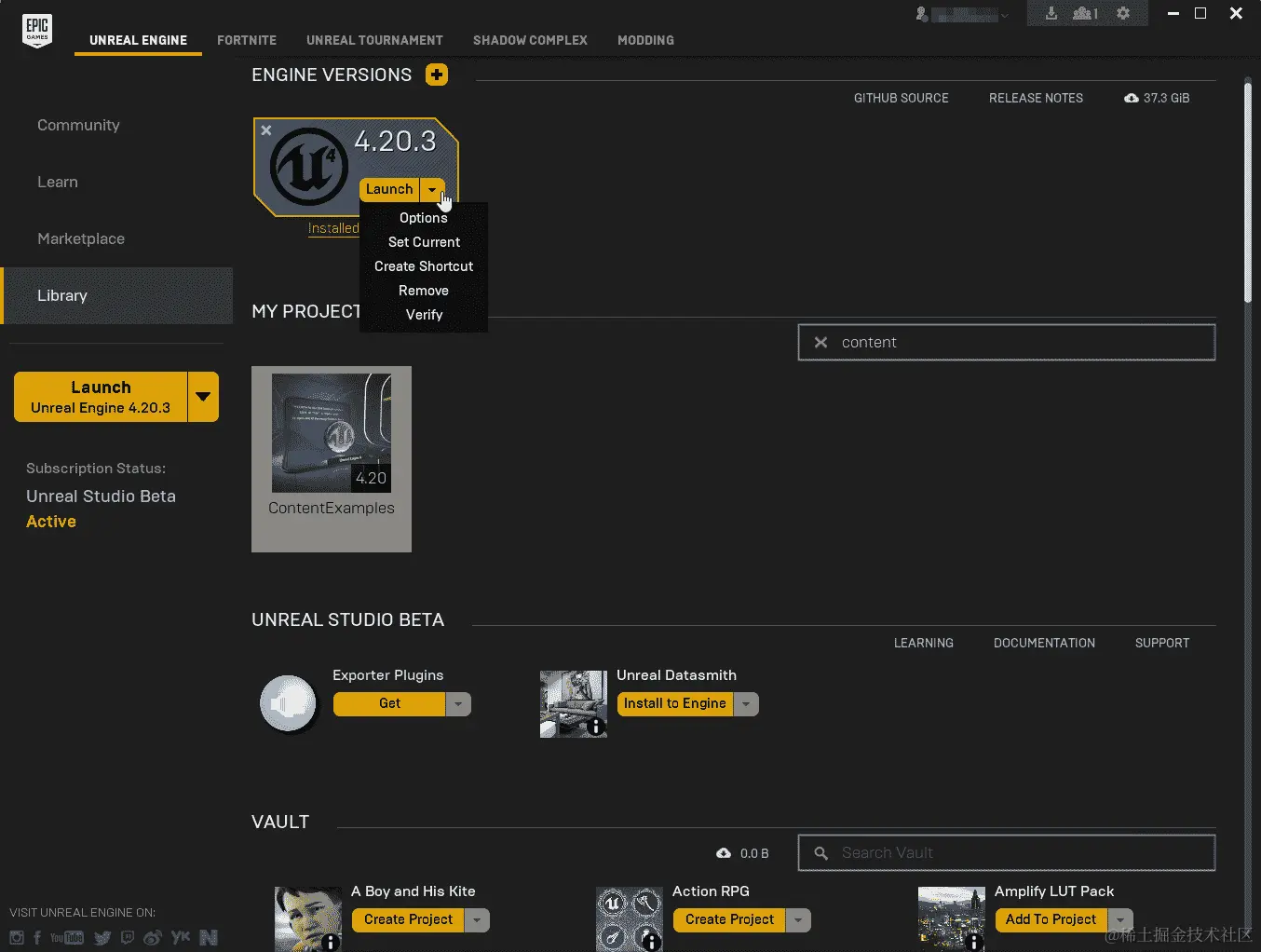1261x952 pixels.
Task: Focus the Search Vault field
Action: pyautogui.click(x=1007, y=853)
